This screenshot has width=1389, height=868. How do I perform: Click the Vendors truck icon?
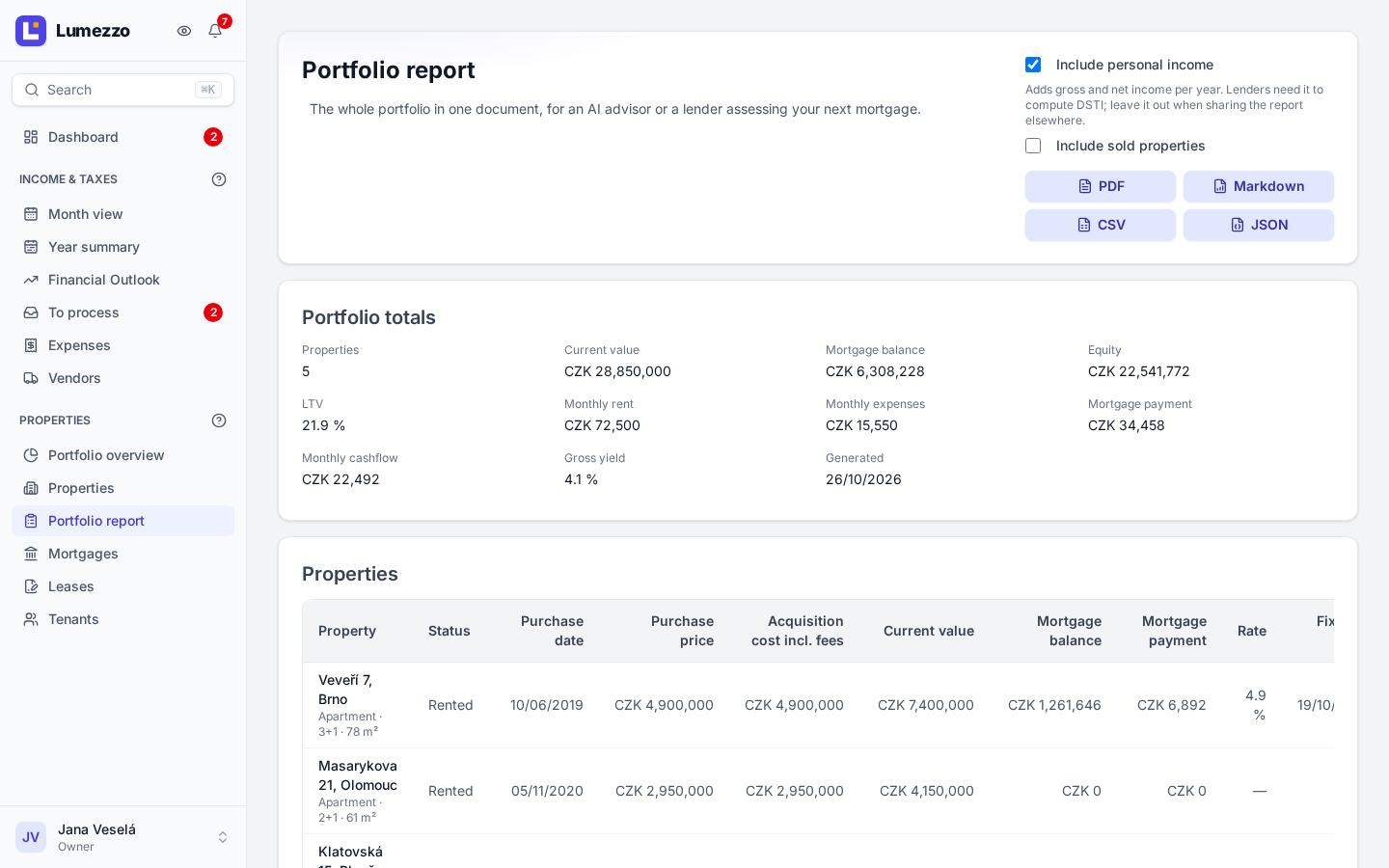[31, 378]
